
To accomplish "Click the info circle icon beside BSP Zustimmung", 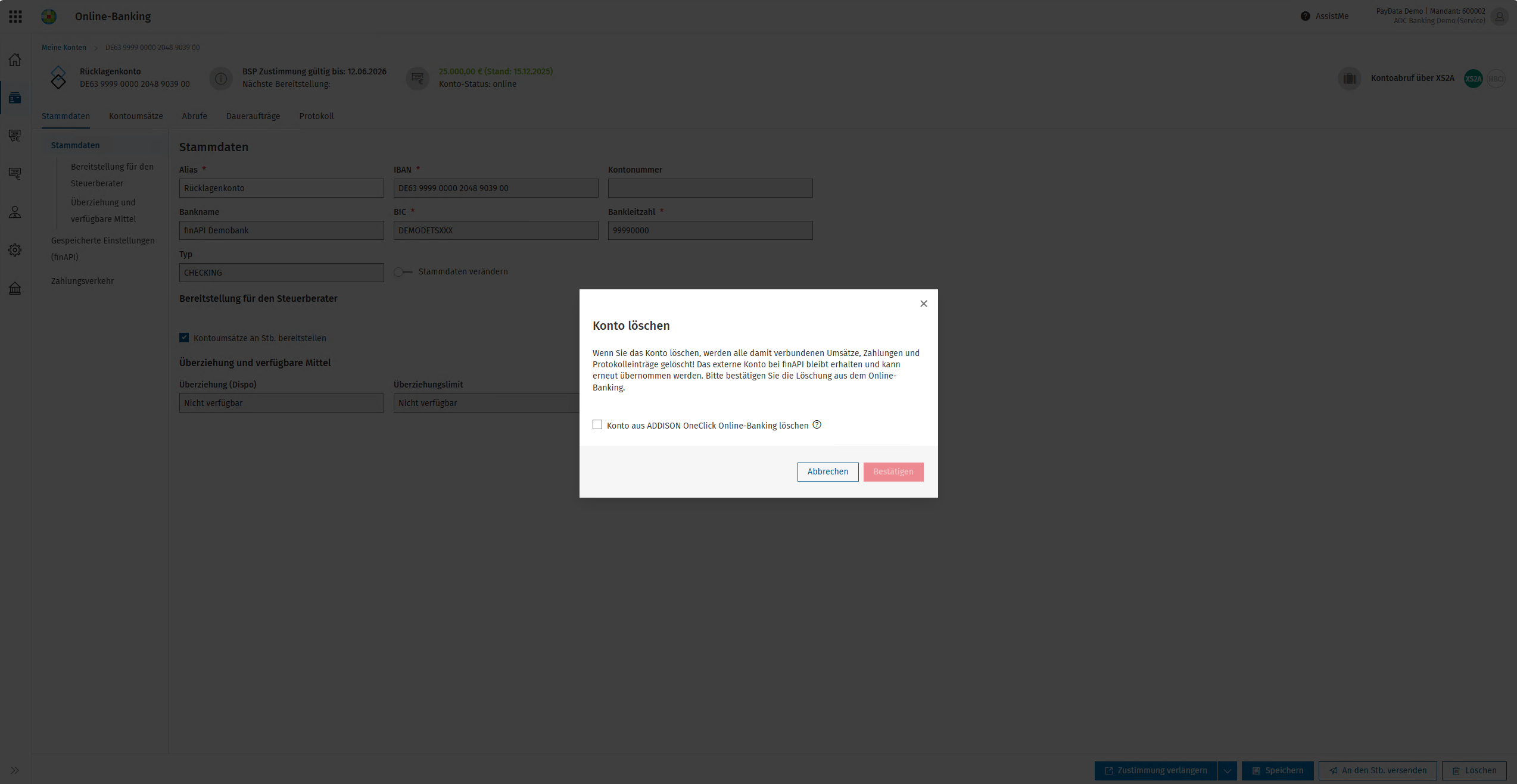I will tap(221, 79).
